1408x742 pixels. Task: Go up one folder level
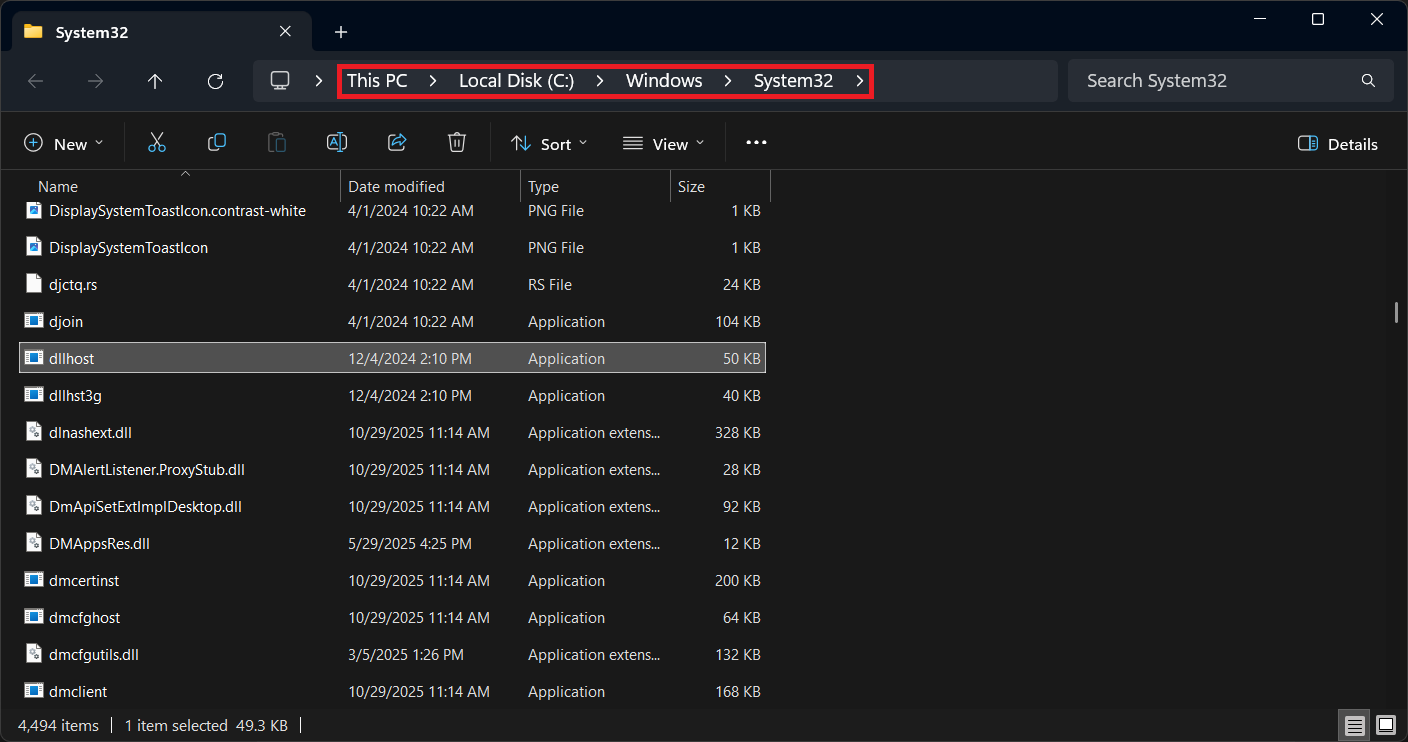[x=155, y=81]
